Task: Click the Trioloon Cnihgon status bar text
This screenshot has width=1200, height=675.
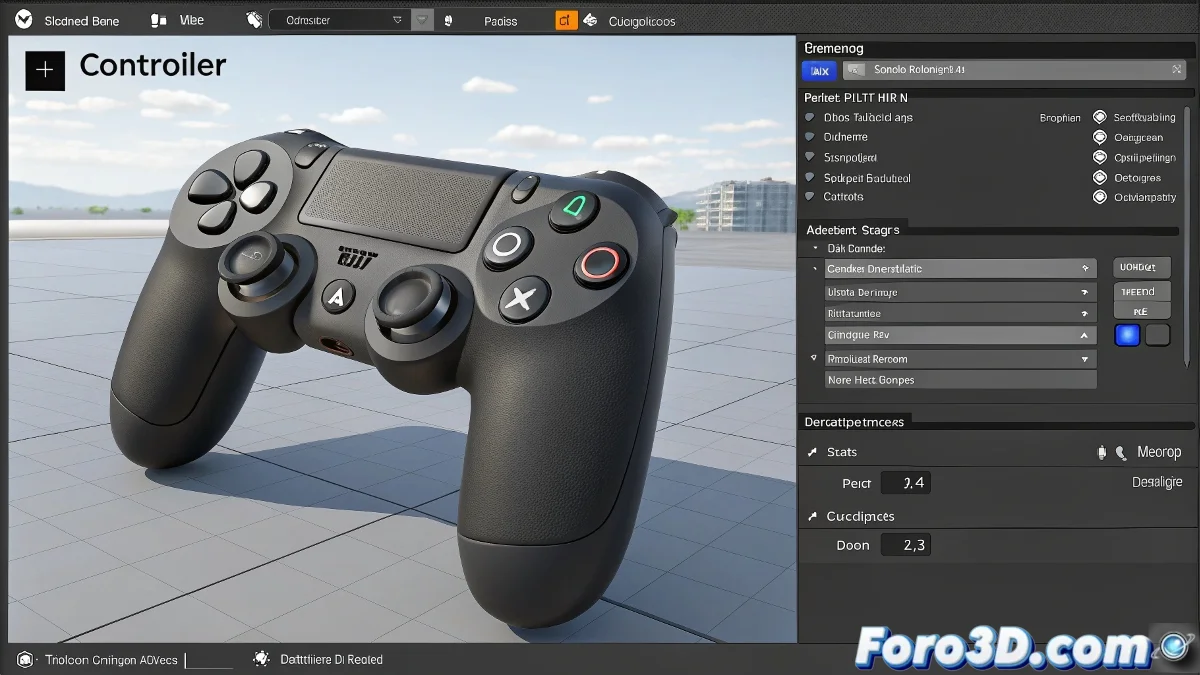Action: point(111,659)
